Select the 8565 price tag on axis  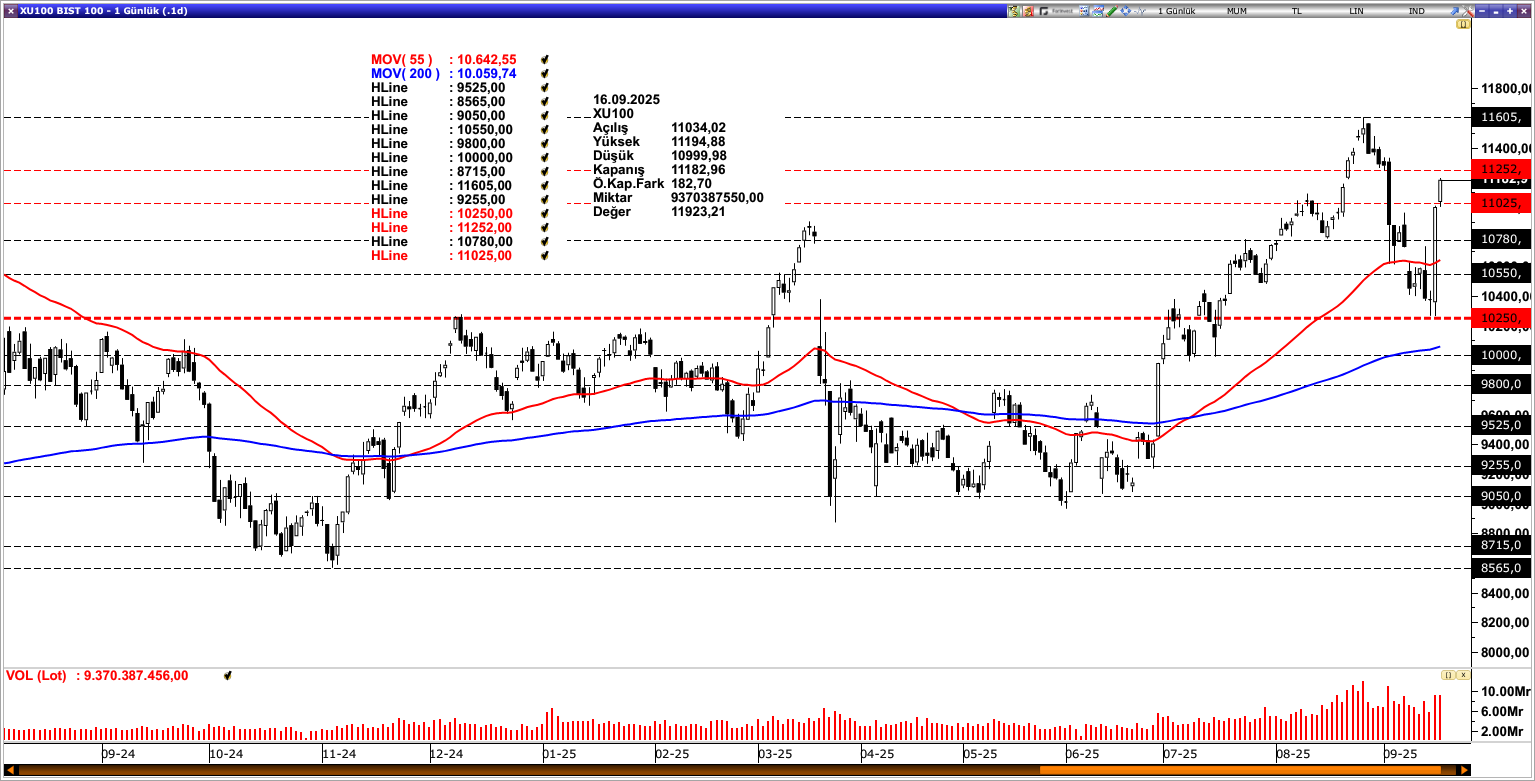1502,568
